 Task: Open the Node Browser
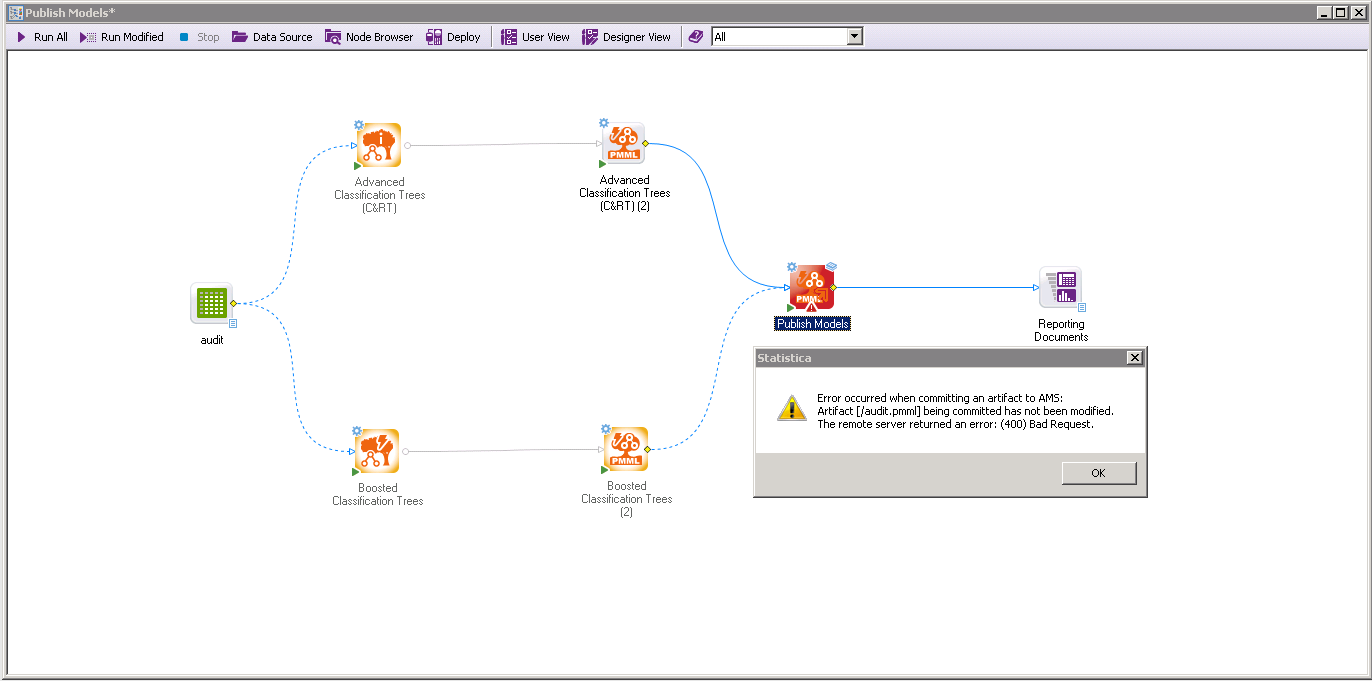tap(368, 37)
